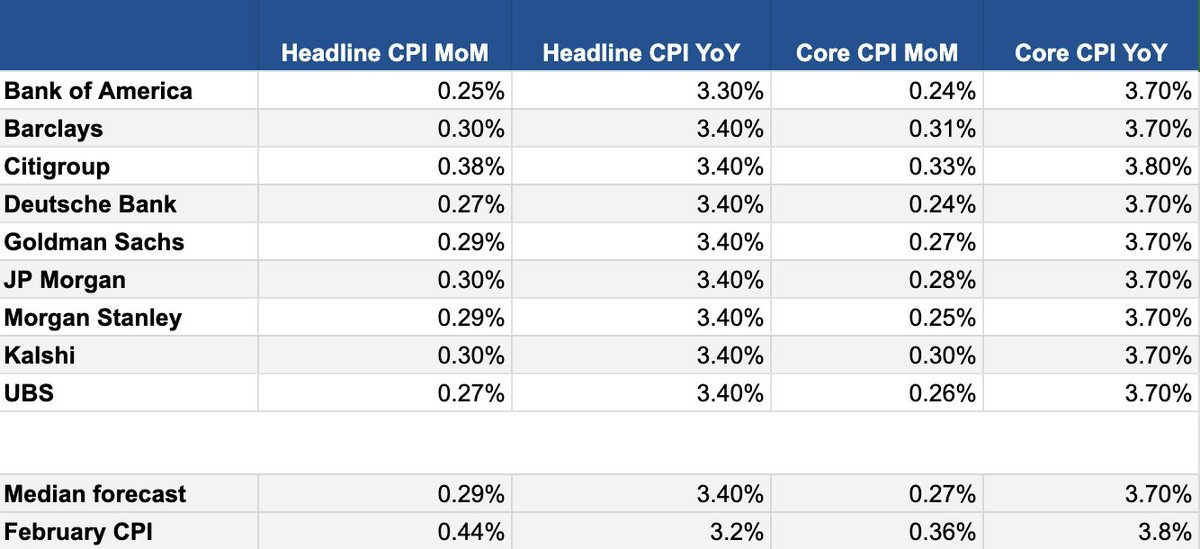Select the Morgan Stanley name cell
Viewport: 1200px width, 549px height.
click(93, 318)
